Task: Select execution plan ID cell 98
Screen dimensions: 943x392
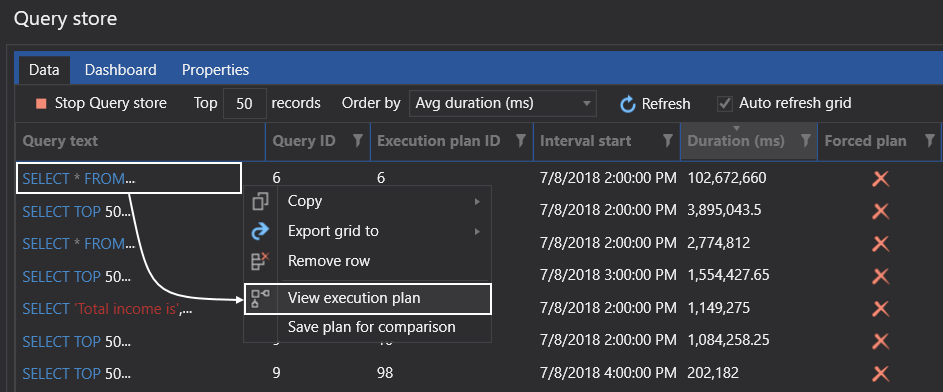Action: [x=385, y=373]
